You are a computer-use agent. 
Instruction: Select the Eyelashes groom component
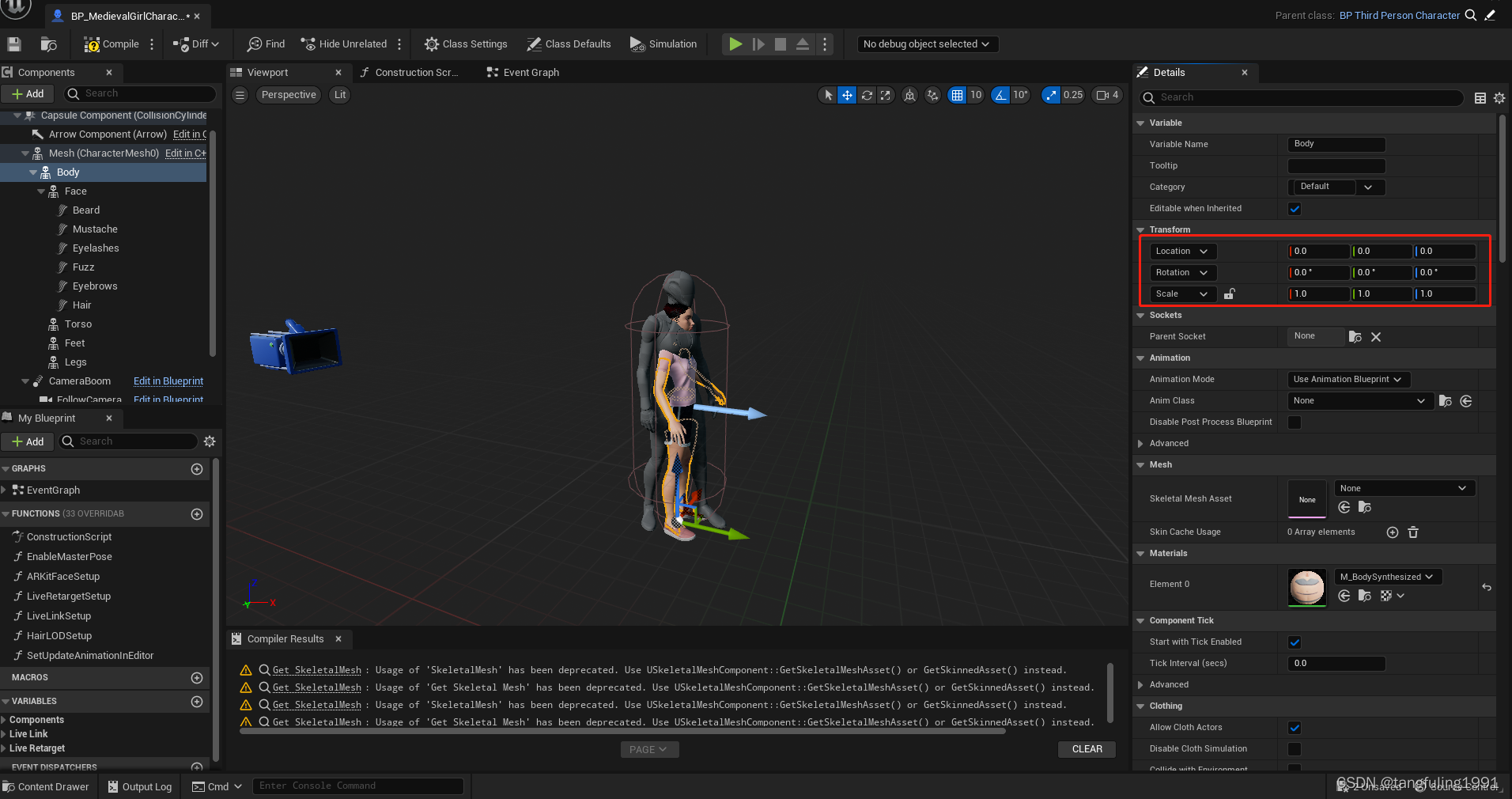[96, 248]
